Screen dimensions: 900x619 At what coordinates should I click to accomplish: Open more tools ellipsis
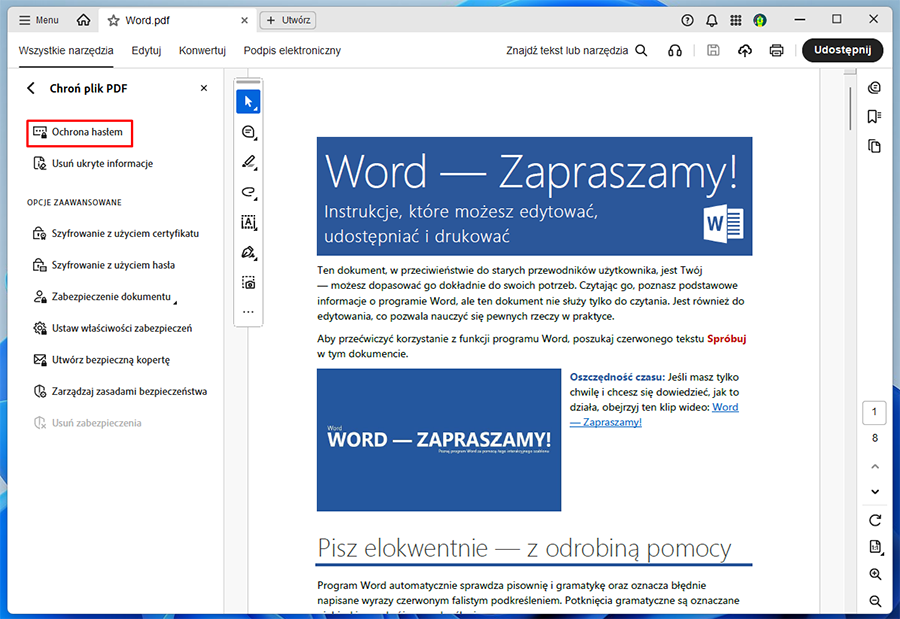click(x=249, y=312)
